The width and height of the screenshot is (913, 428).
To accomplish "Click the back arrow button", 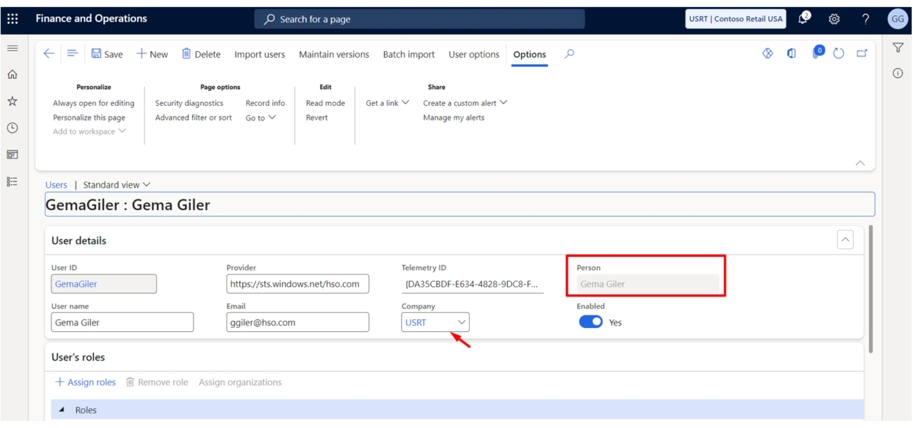I will coord(49,54).
